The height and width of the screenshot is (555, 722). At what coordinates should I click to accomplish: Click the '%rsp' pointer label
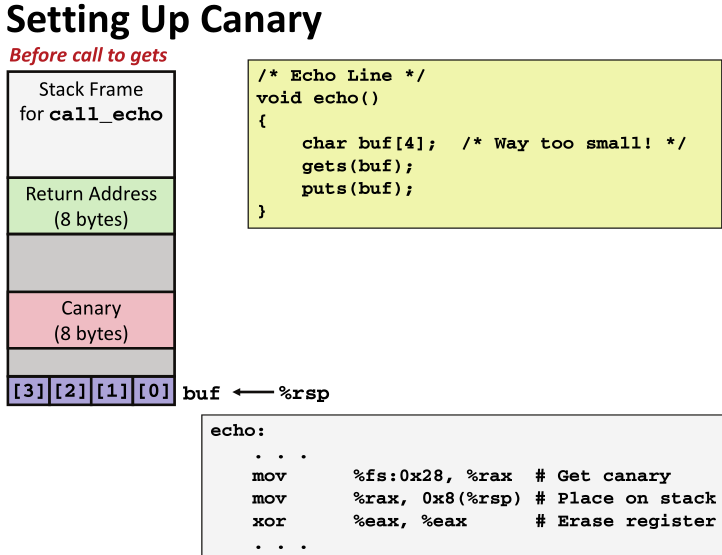tap(304, 394)
